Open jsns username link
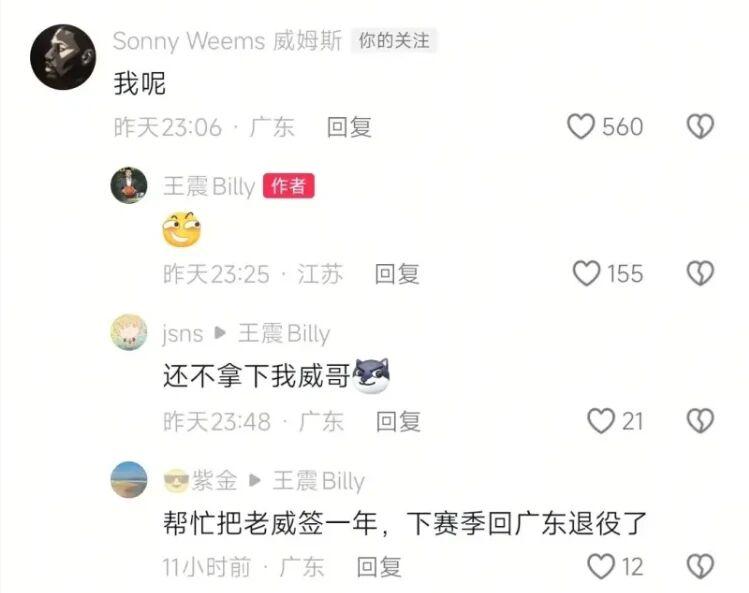Viewport: 749px width, 593px height. pyautogui.click(x=182, y=333)
